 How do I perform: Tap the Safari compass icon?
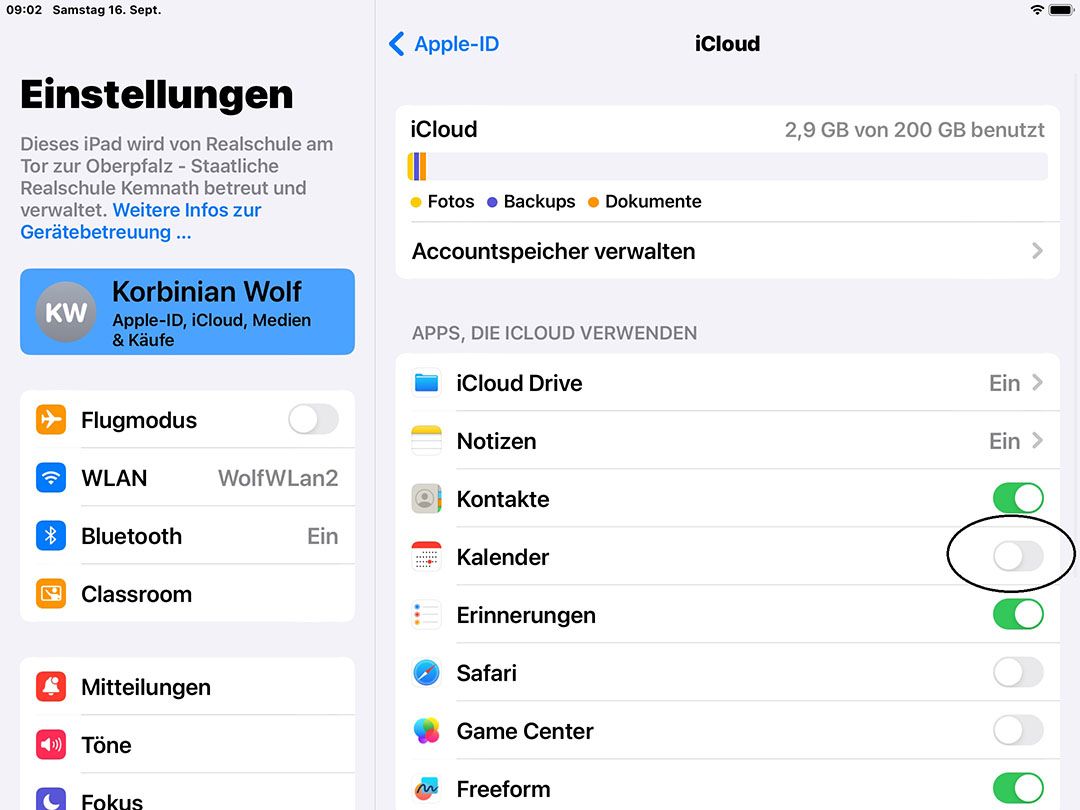pyautogui.click(x=426, y=672)
